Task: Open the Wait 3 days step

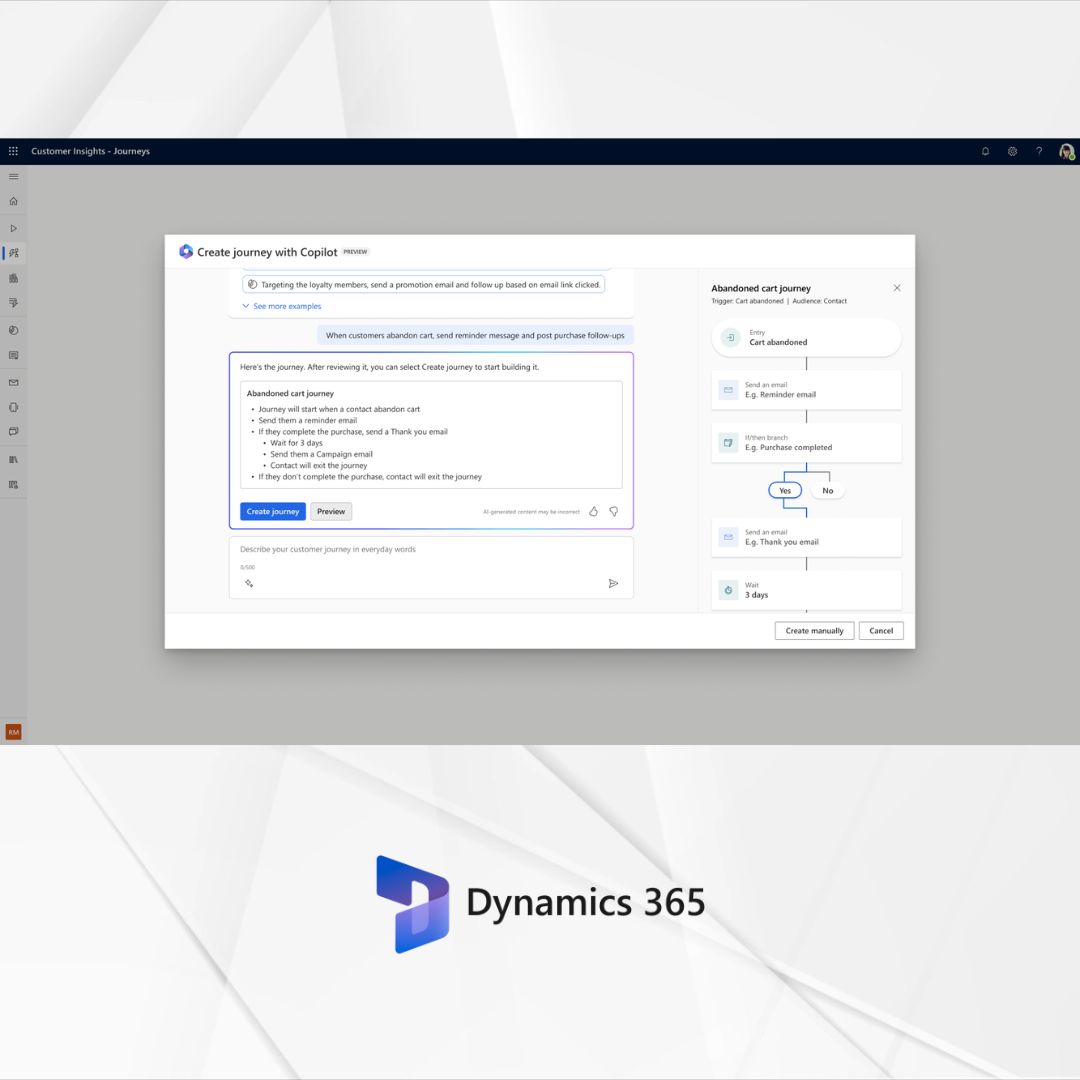Action: click(x=806, y=590)
